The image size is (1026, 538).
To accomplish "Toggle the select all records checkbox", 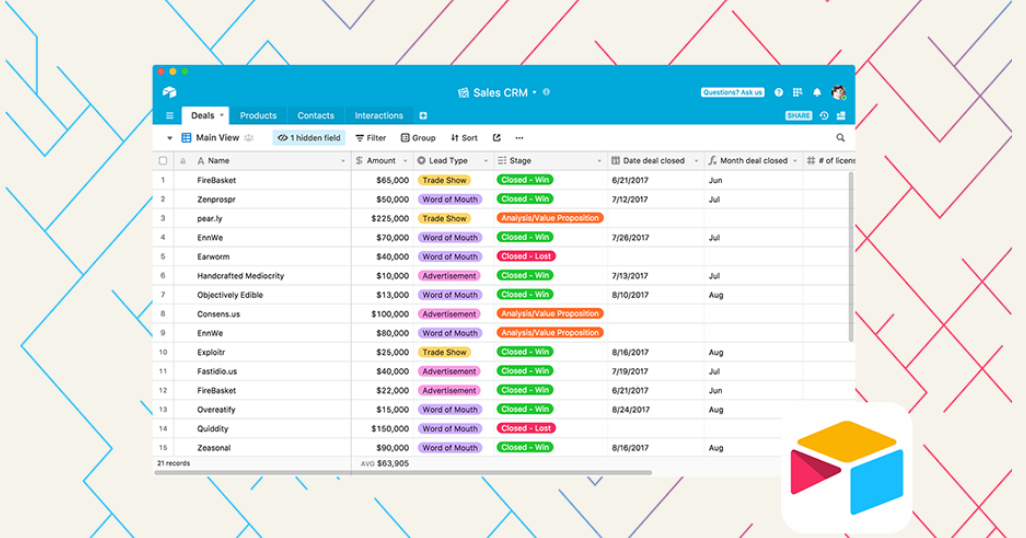I will pos(163,161).
